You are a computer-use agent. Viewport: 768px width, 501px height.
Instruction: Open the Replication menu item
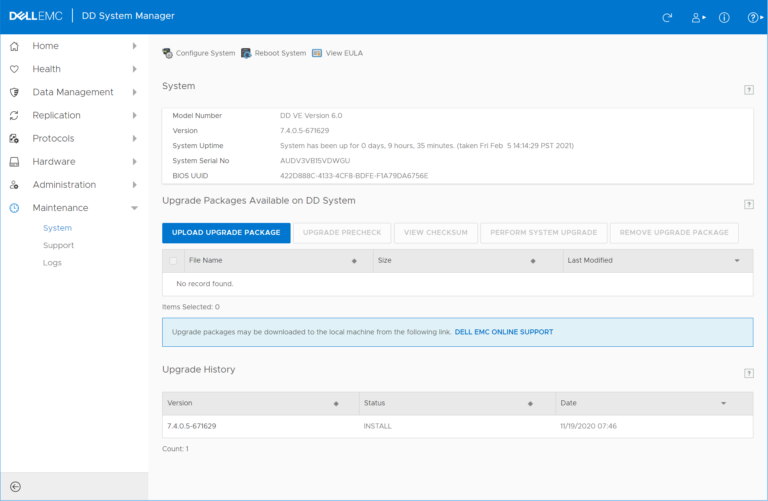point(56,116)
